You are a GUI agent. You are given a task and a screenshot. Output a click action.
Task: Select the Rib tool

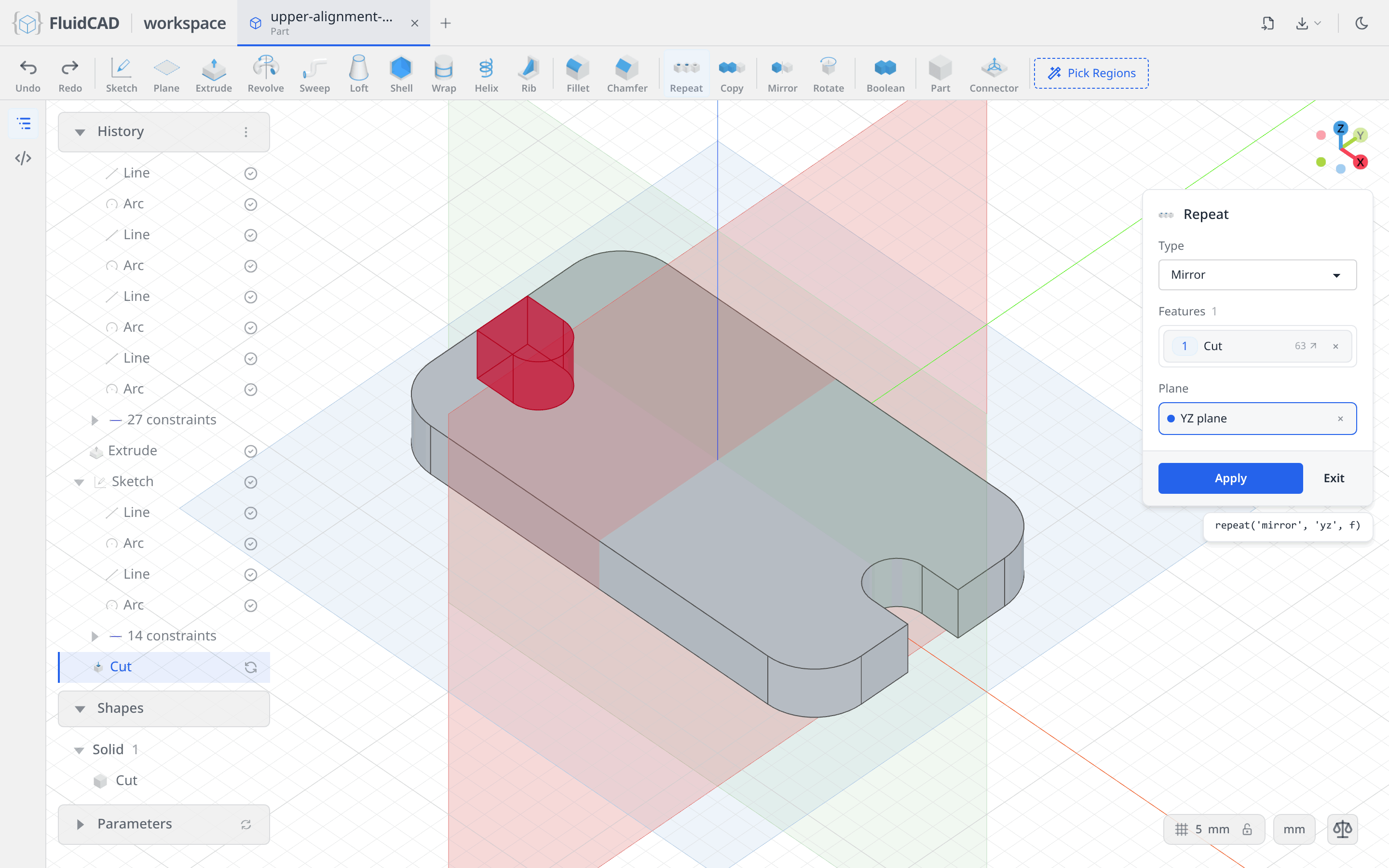point(529,73)
